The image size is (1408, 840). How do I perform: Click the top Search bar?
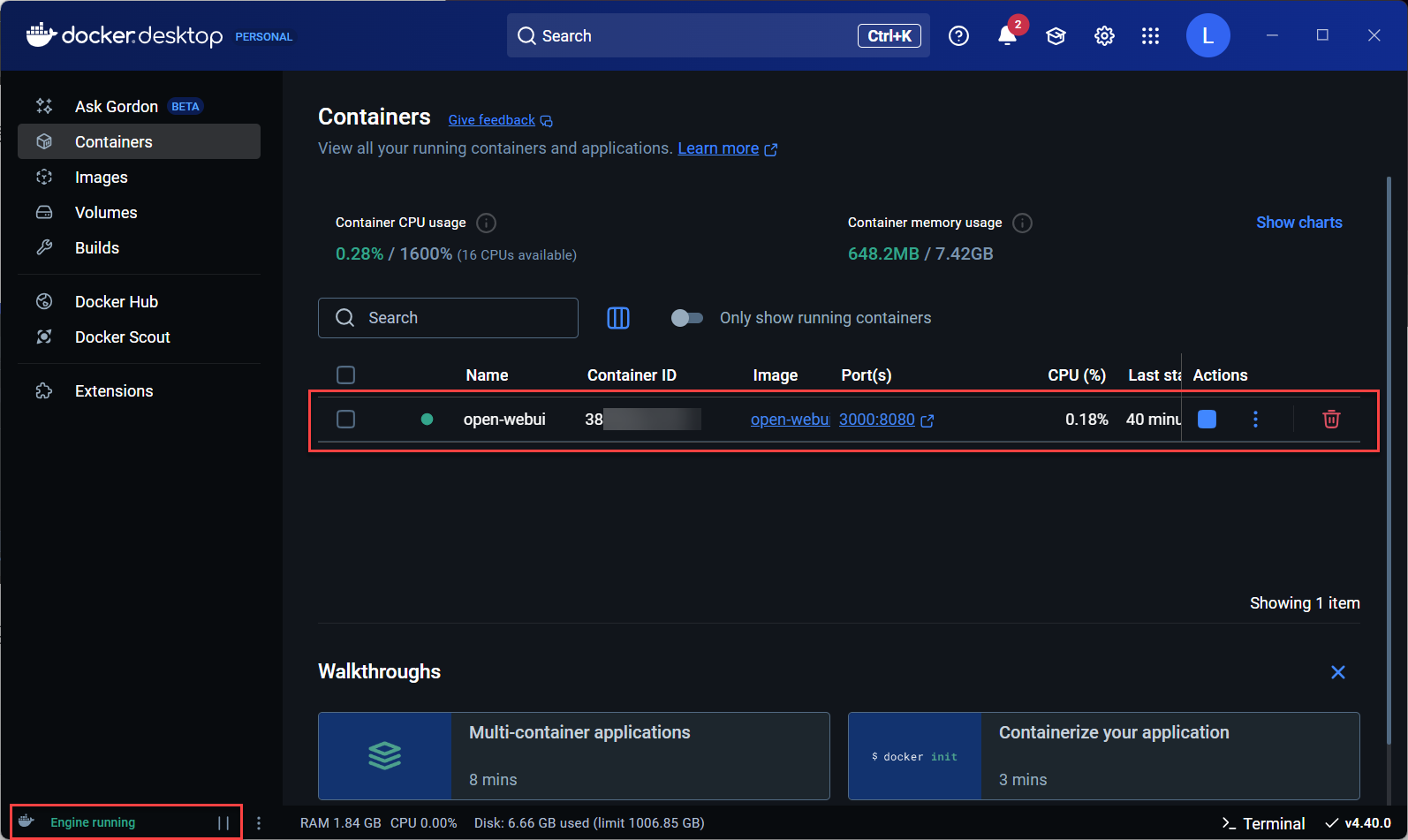[x=717, y=35]
